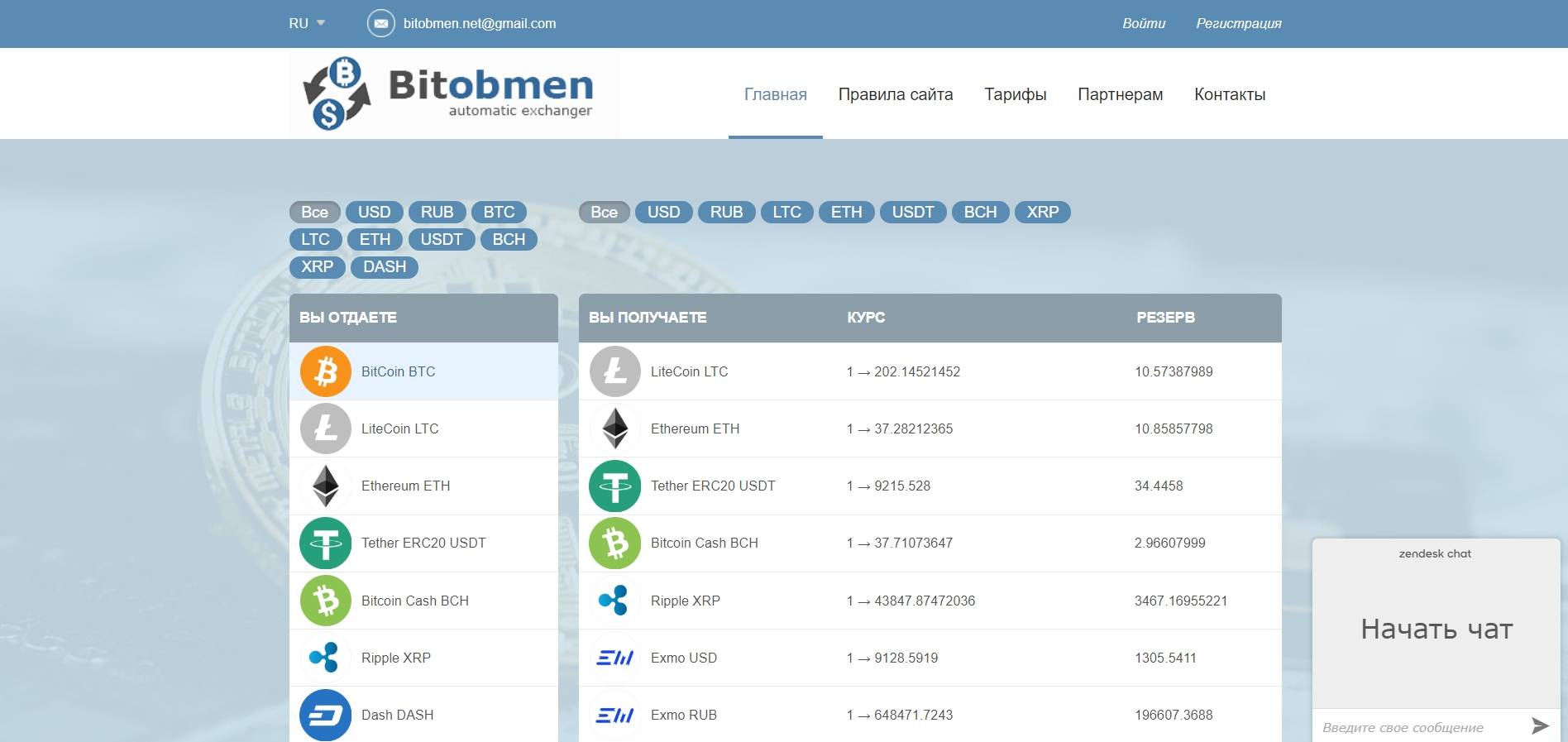Viewport: 1568px width, 742px height.
Task: Filter give list by LTC
Action: [316, 239]
